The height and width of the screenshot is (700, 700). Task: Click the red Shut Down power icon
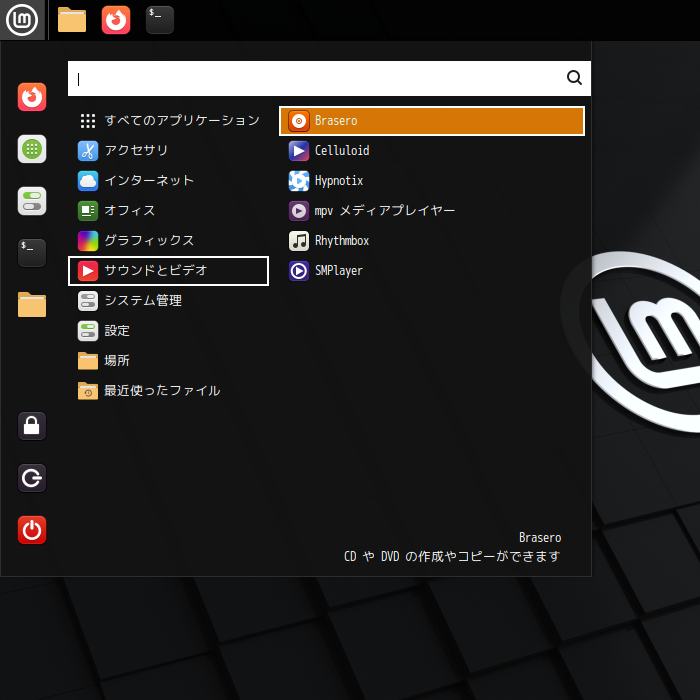32,530
